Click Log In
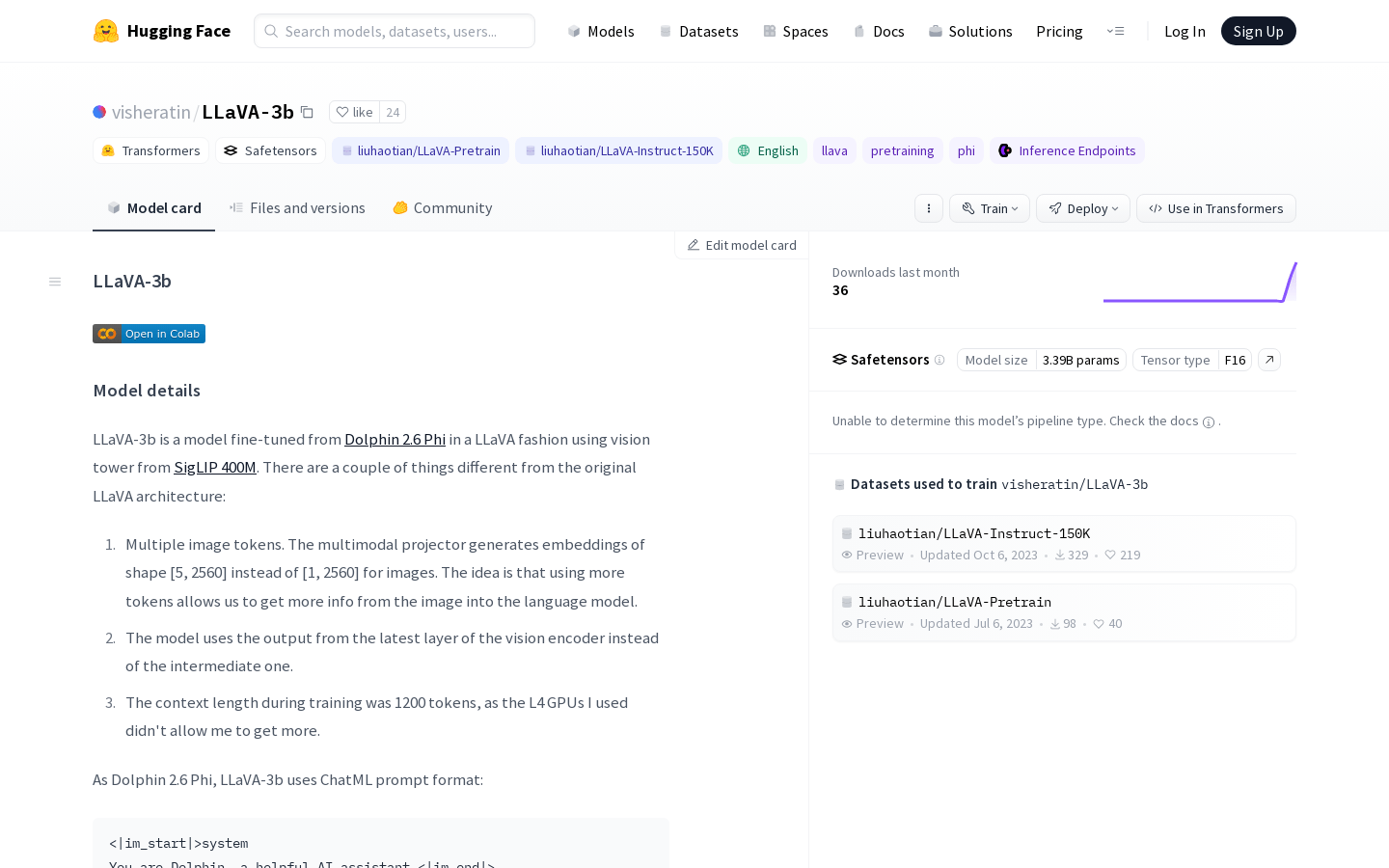Screen dimensions: 1389x868 point(1185,31)
